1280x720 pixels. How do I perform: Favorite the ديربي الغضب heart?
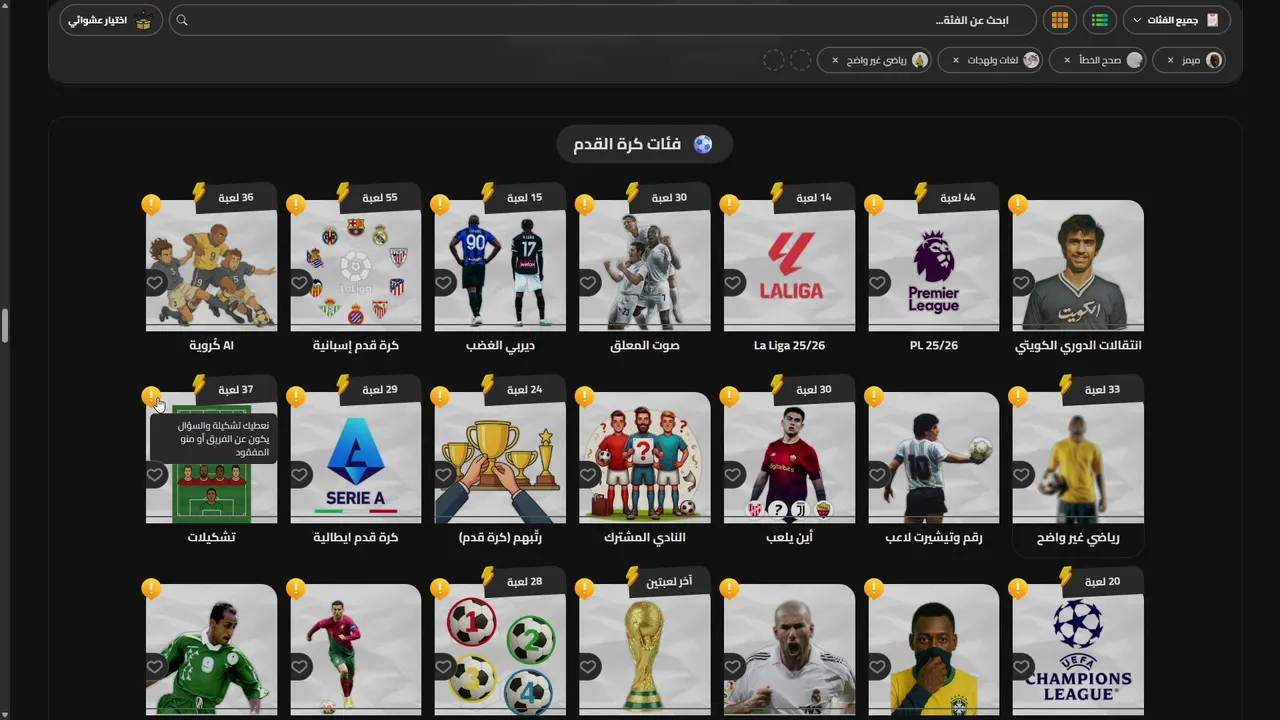444,283
